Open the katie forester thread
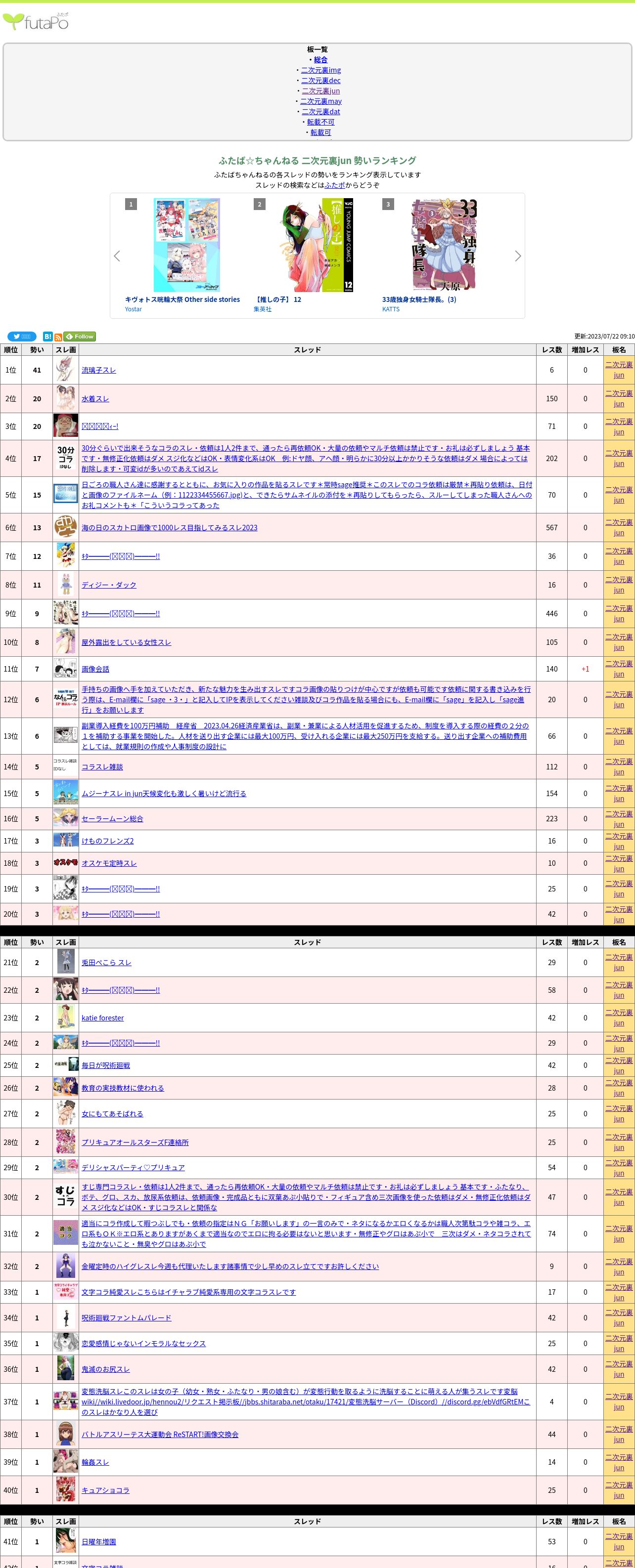The image size is (635, 1568). point(102,1017)
